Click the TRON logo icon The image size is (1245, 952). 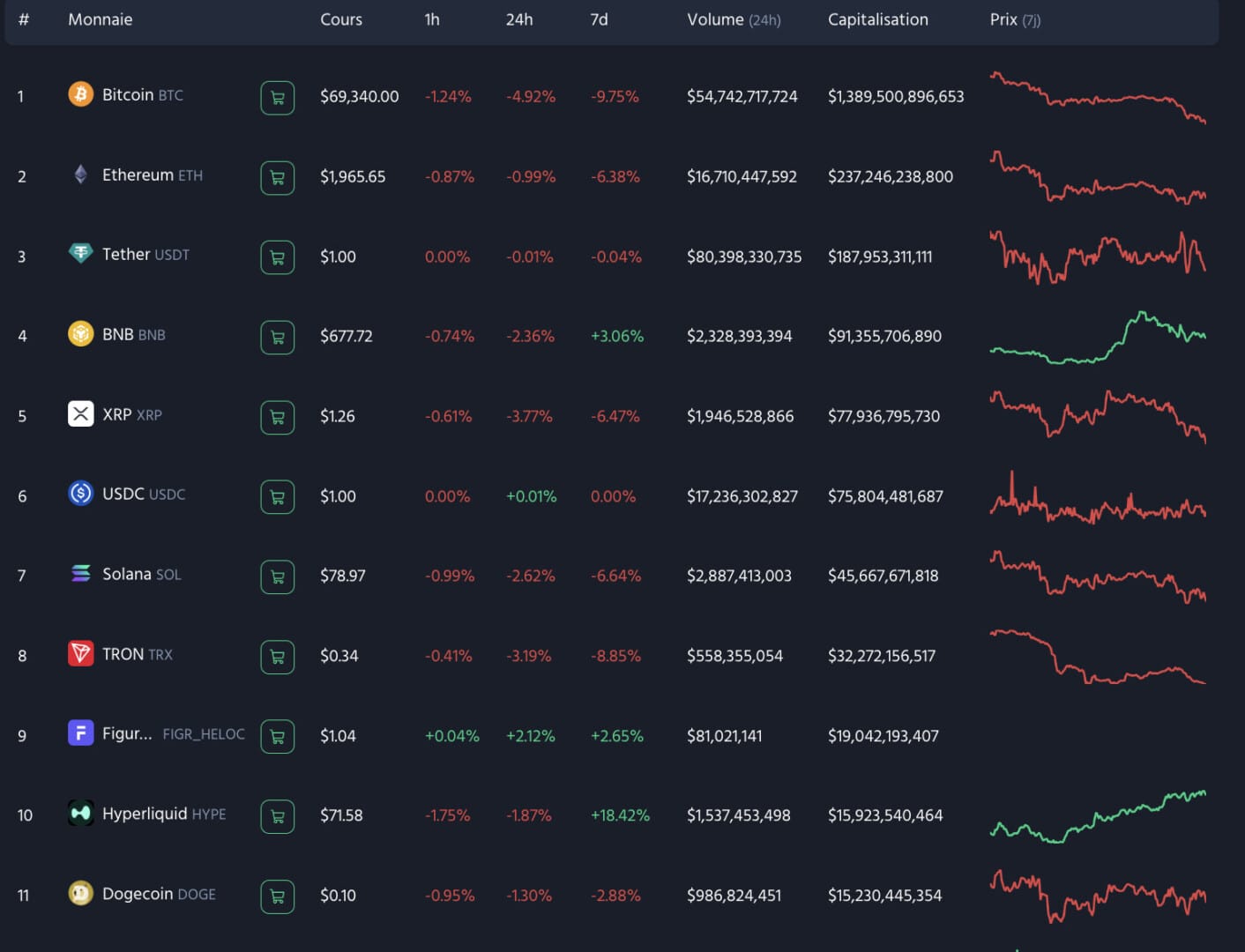(80, 653)
